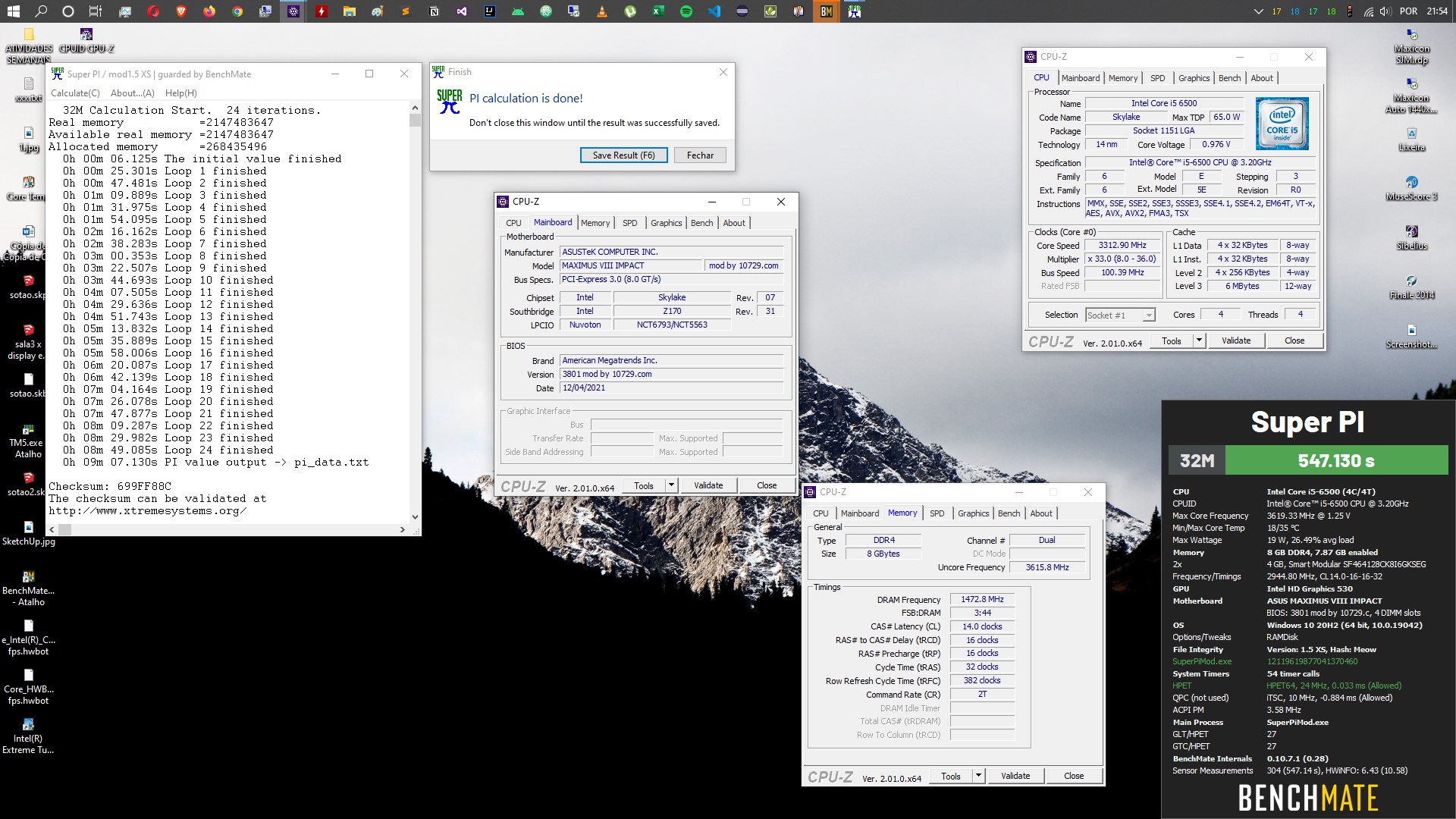This screenshot has width=1456, height=819.
Task: Click Intel Core i5 6500 name field
Action: tap(1164, 103)
